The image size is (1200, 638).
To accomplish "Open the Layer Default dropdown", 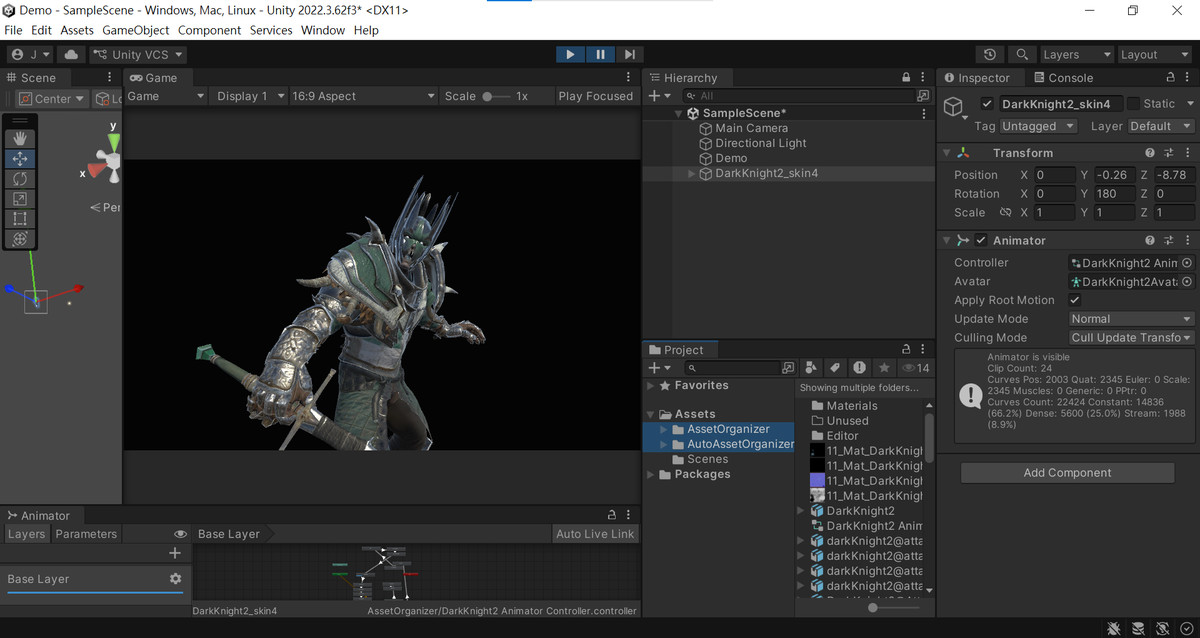I will coord(1161,126).
